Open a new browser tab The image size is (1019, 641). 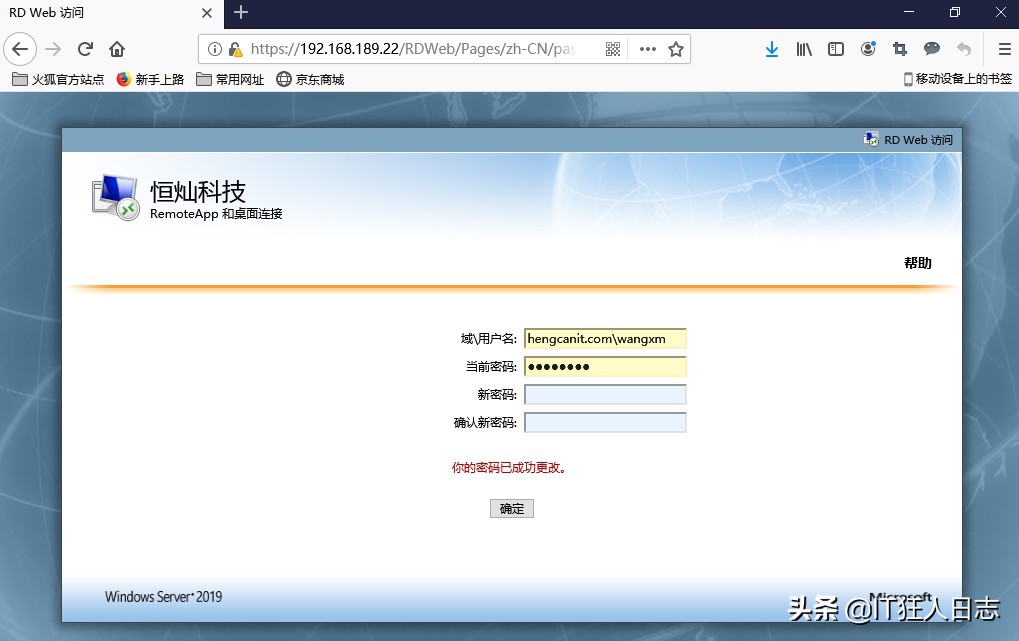coord(240,14)
